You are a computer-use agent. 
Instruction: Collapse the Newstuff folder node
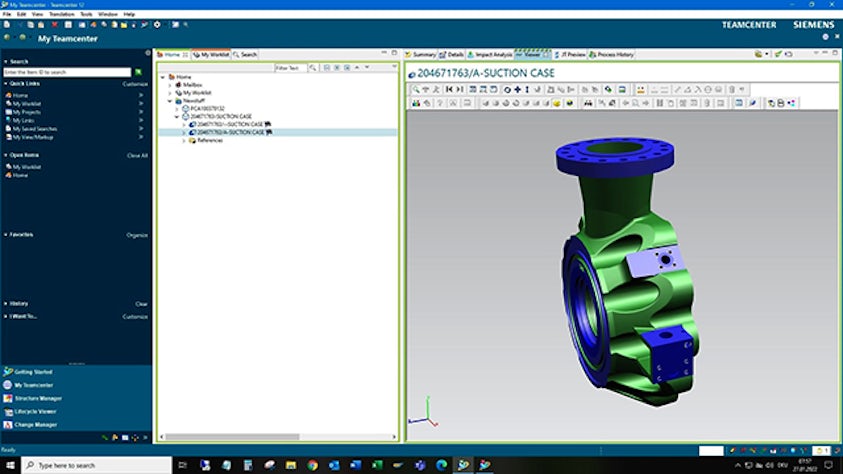click(170, 100)
